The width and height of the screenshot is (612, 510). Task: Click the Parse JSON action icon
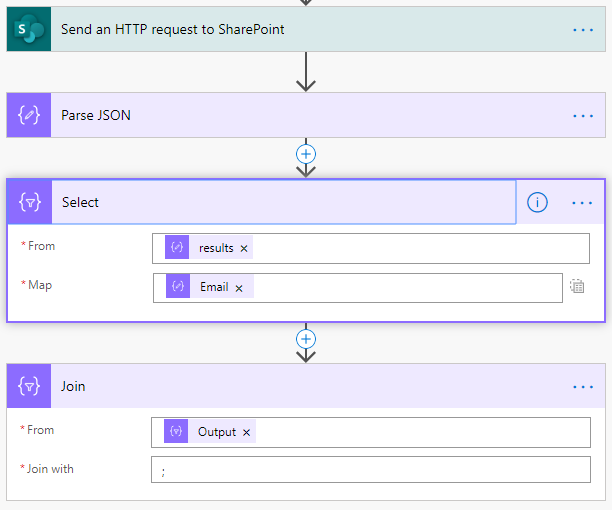pyautogui.click(x=29, y=115)
